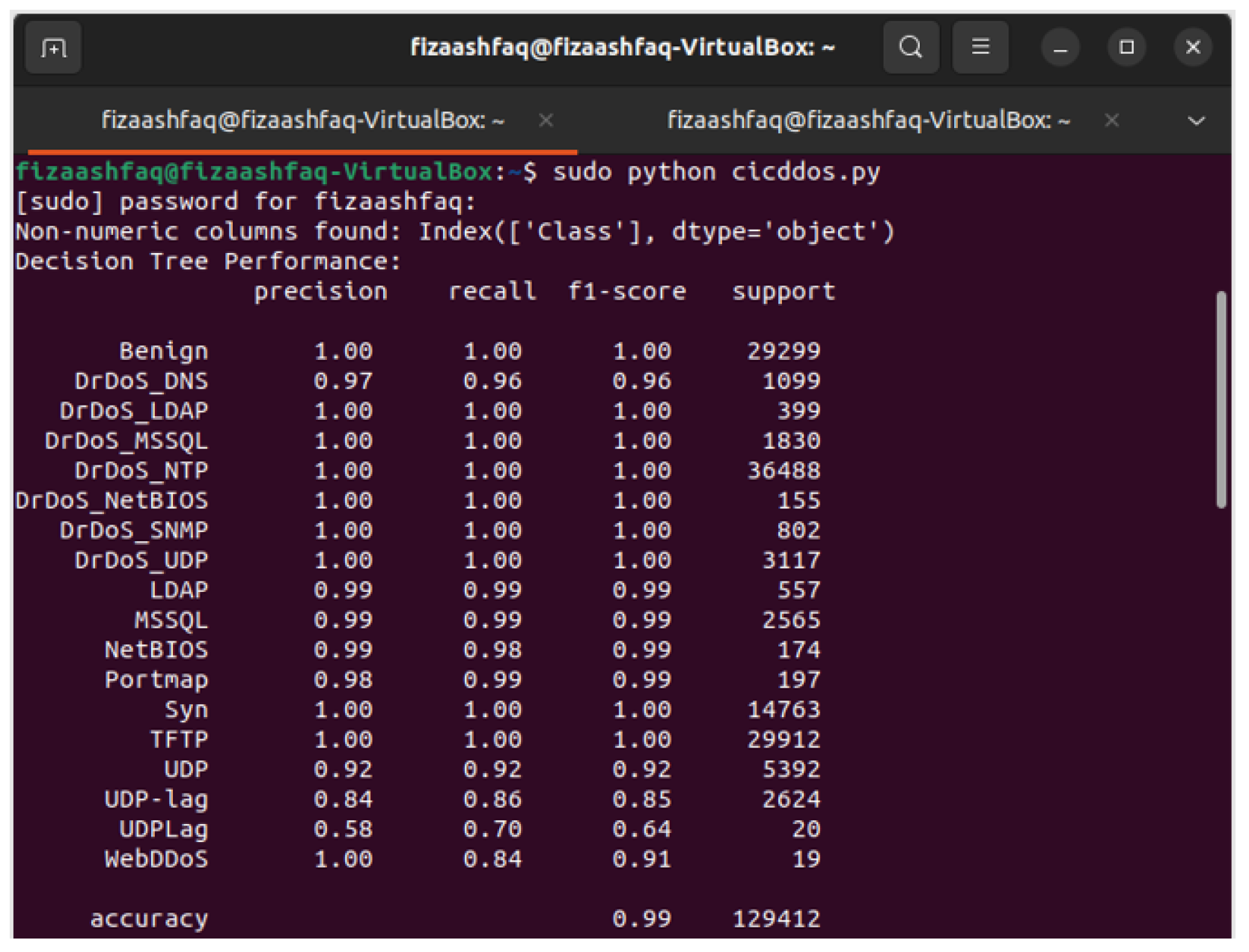Screen dimensions: 1249x952
Task: Minimize the terminal window
Action: coord(1060,49)
